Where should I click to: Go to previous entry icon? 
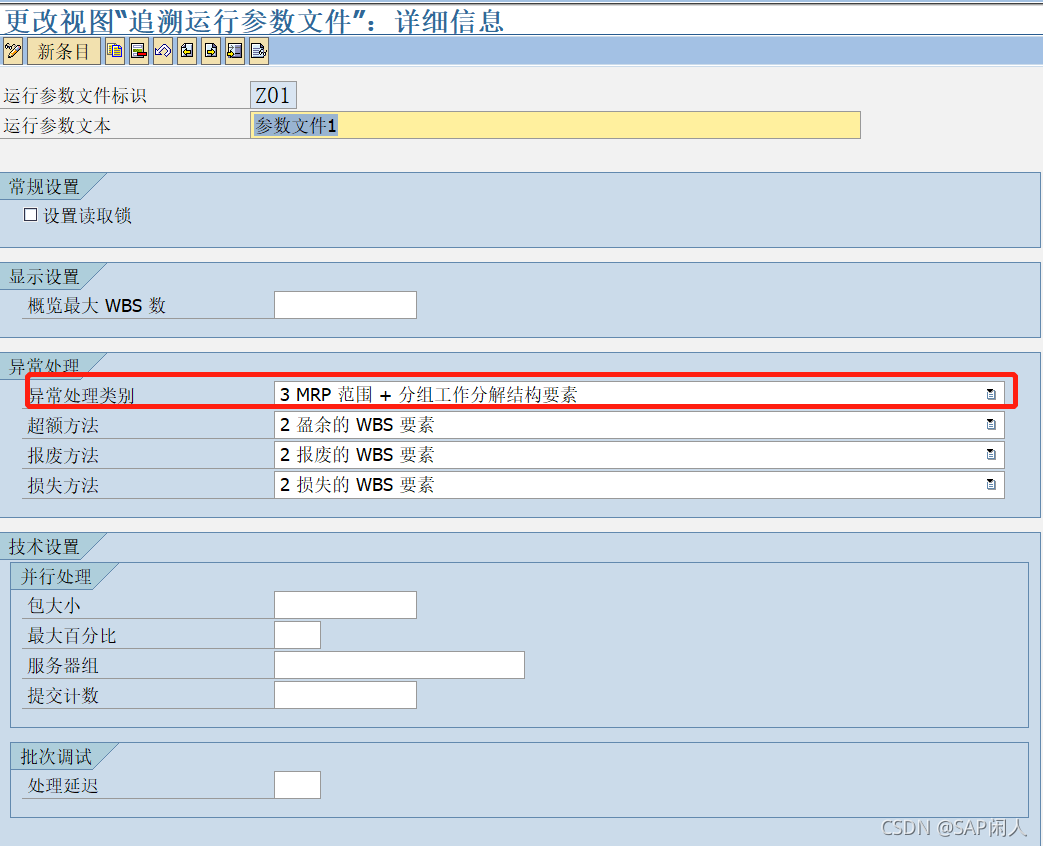(187, 51)
